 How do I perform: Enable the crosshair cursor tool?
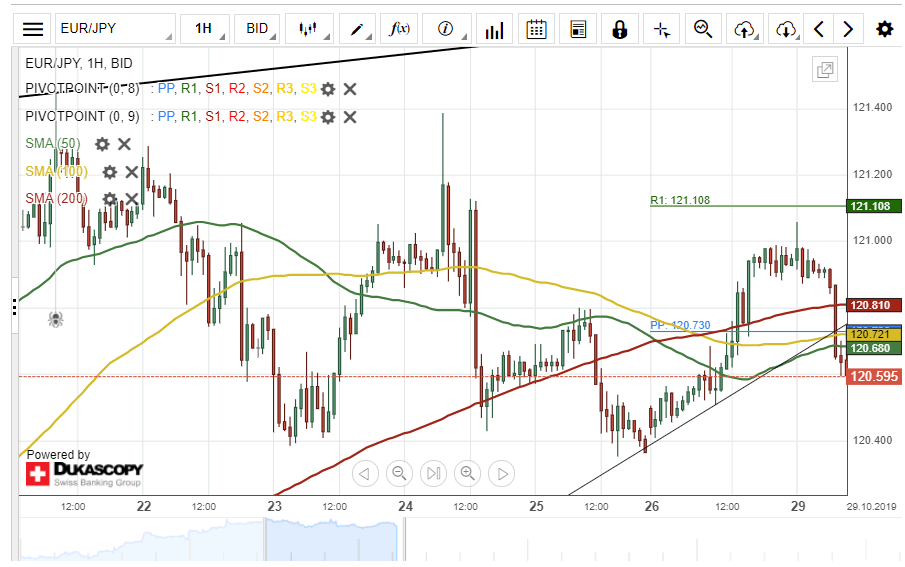[x=661, y=29]
